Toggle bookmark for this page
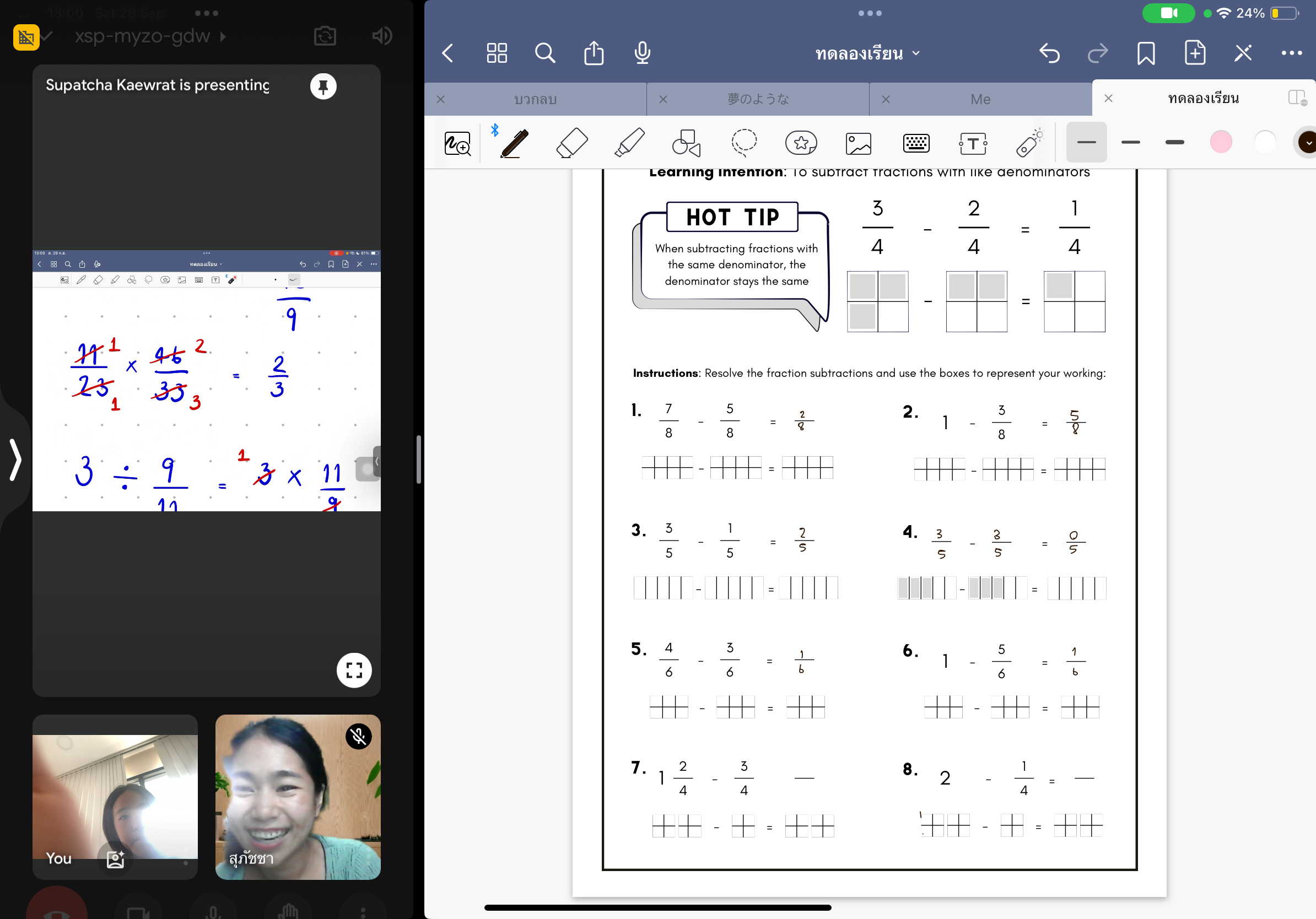 click(x=1146, y=53)
